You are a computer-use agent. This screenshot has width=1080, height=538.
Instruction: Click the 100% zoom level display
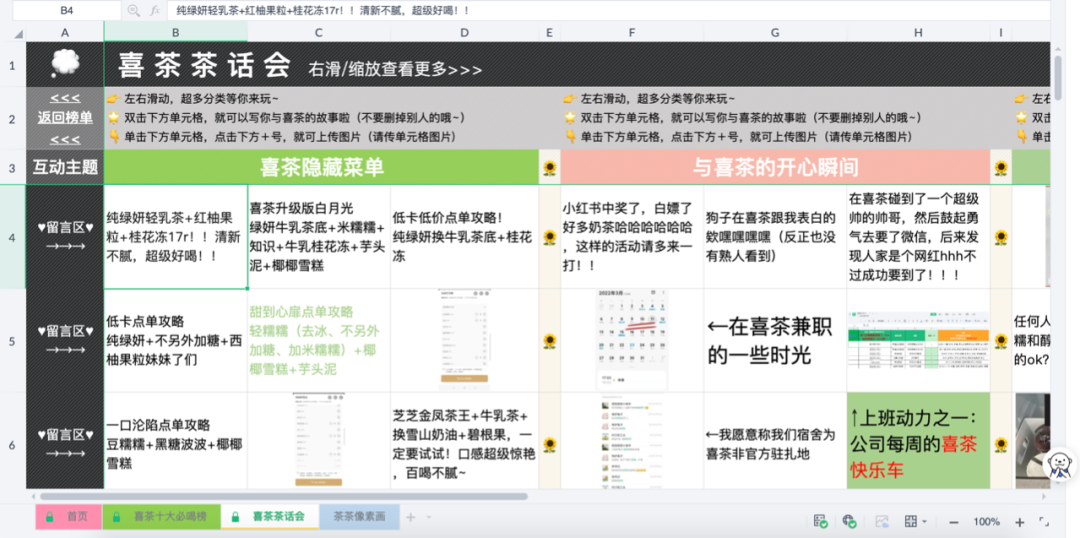pyautogui.click(x=986, y=522)
